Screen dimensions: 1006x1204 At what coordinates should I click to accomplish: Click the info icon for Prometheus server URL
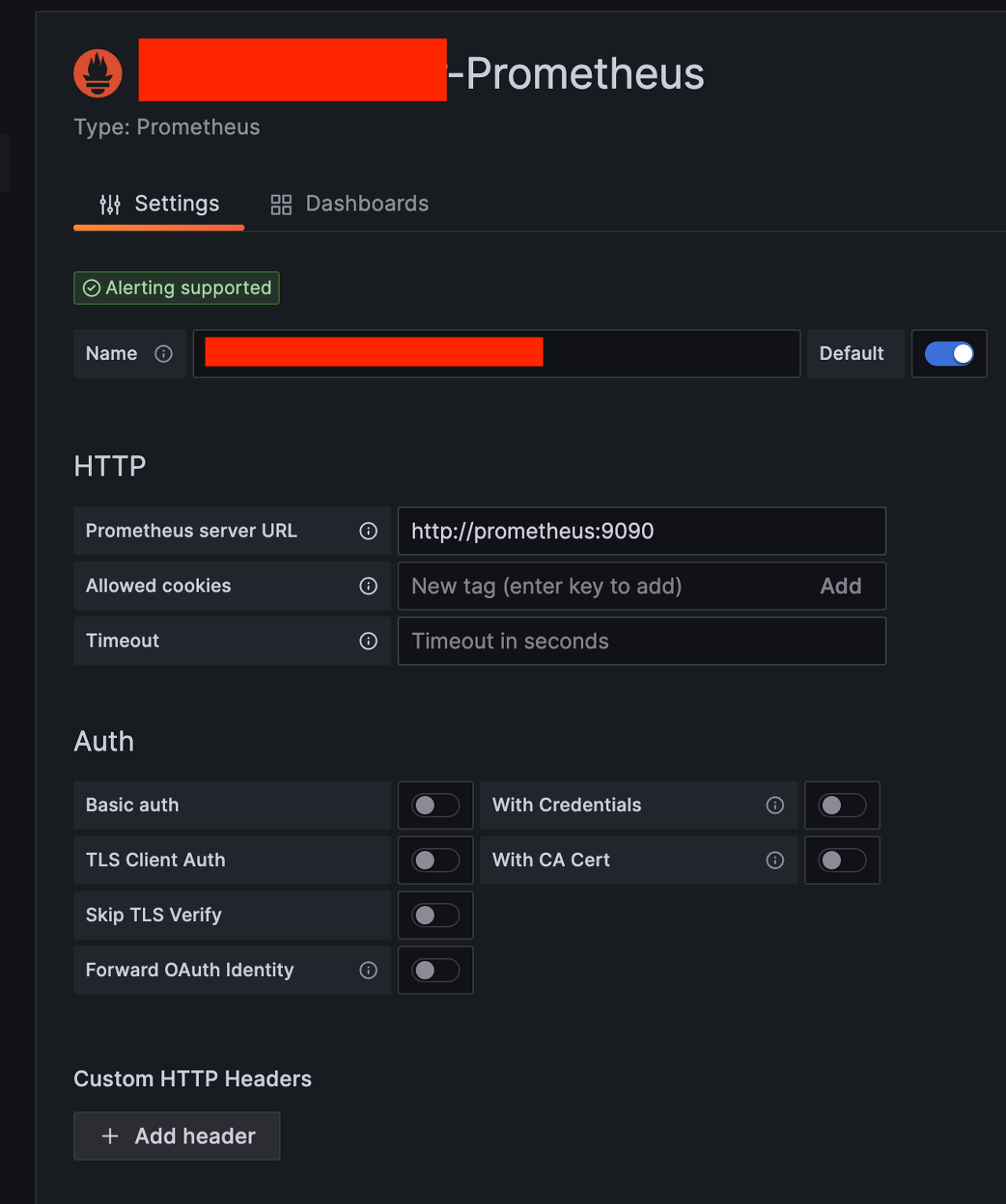369,531
